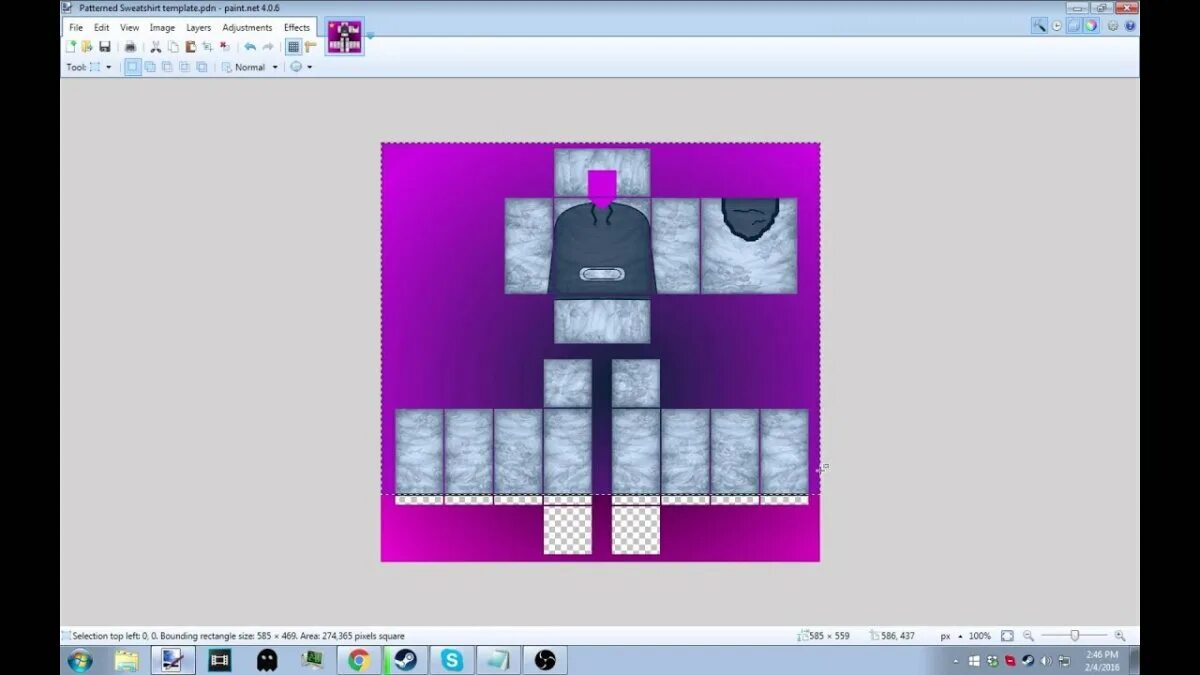Screen dimensions: 1200x675
Task: Toggle the Tools window icon
Action: (1040, 26)
